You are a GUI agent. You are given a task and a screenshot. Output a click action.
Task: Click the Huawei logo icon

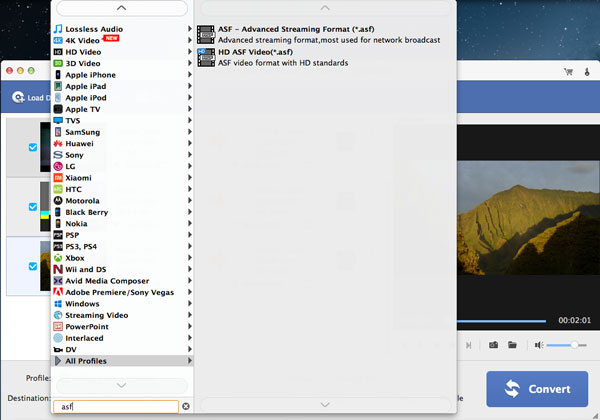(58, 143)
